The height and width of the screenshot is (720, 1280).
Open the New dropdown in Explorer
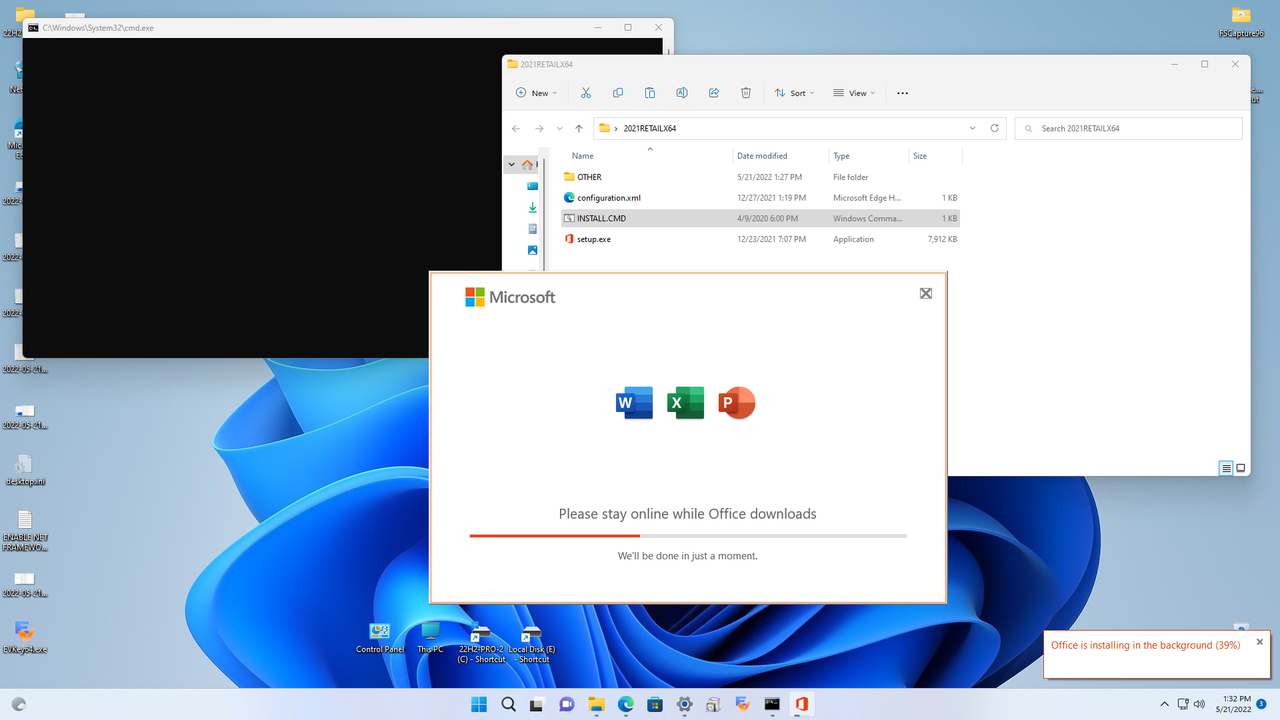click(x=537, y=93)
